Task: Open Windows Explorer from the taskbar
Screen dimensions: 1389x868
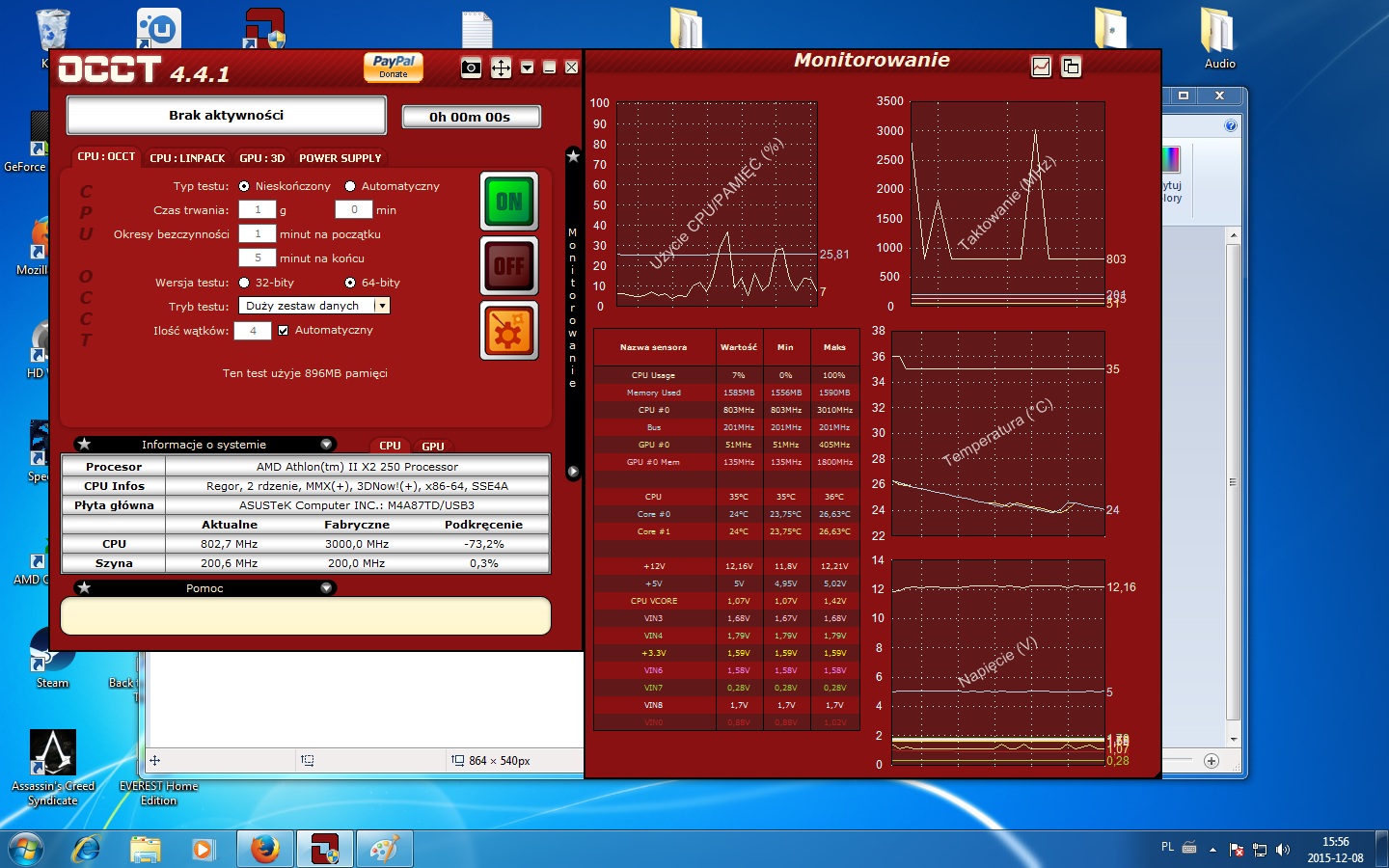Action: (x=146, y=850)
